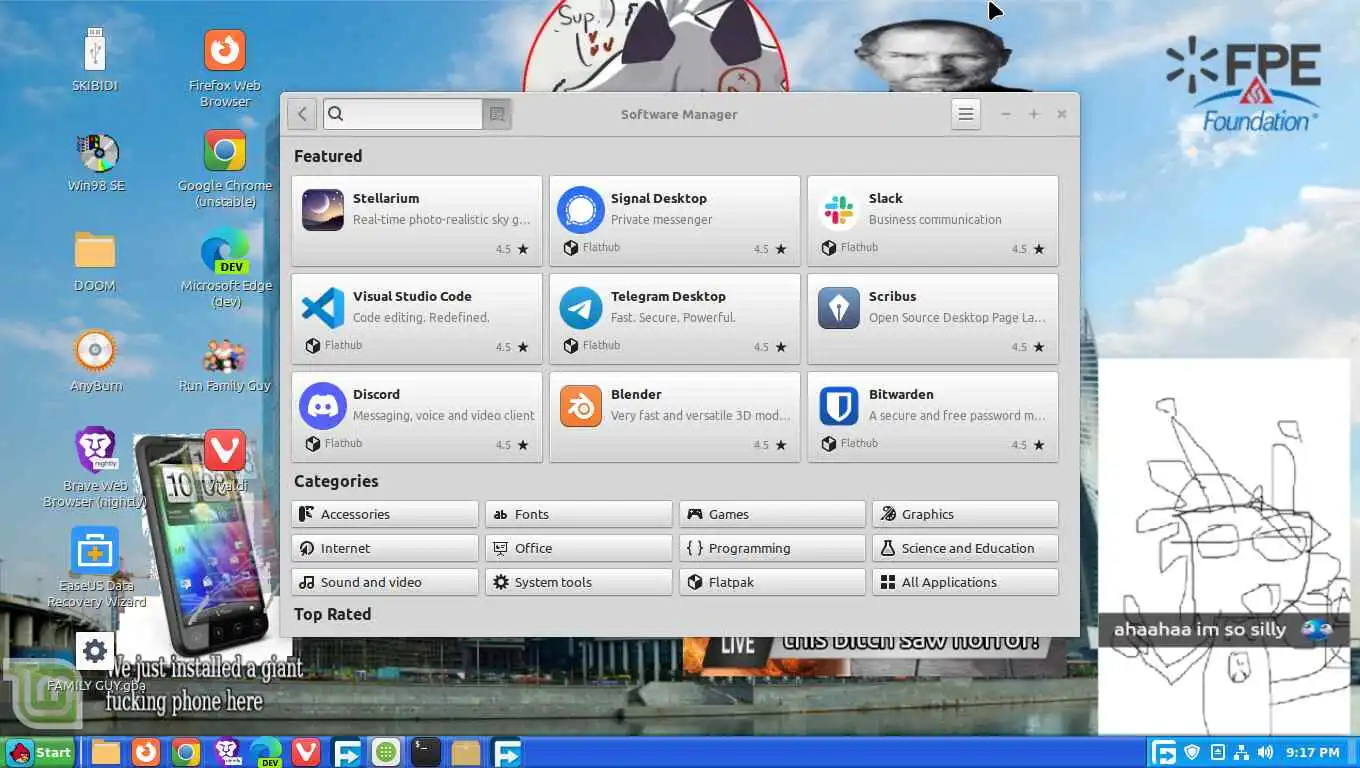This screenshot has width=1360, height=768.
Task: Select the Google Chrome (unstable) desktop icon
Action: click(224, 168)
